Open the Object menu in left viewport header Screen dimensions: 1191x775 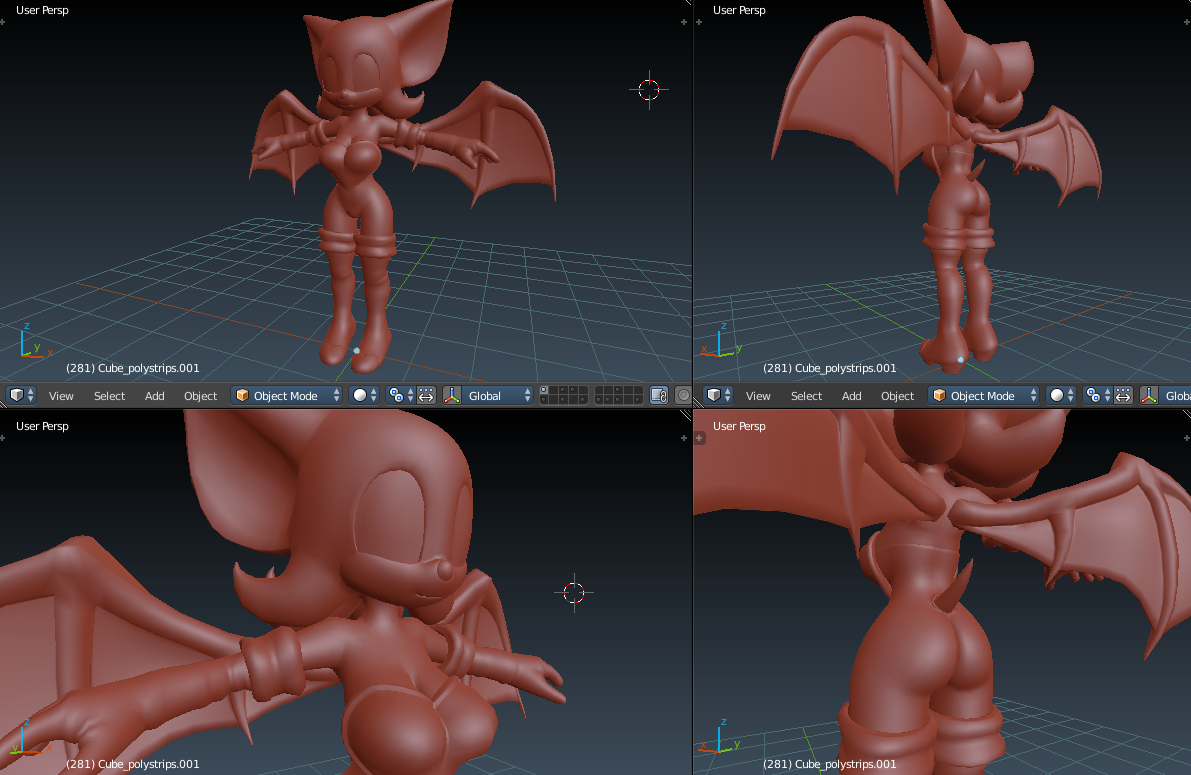click(201, 396)
